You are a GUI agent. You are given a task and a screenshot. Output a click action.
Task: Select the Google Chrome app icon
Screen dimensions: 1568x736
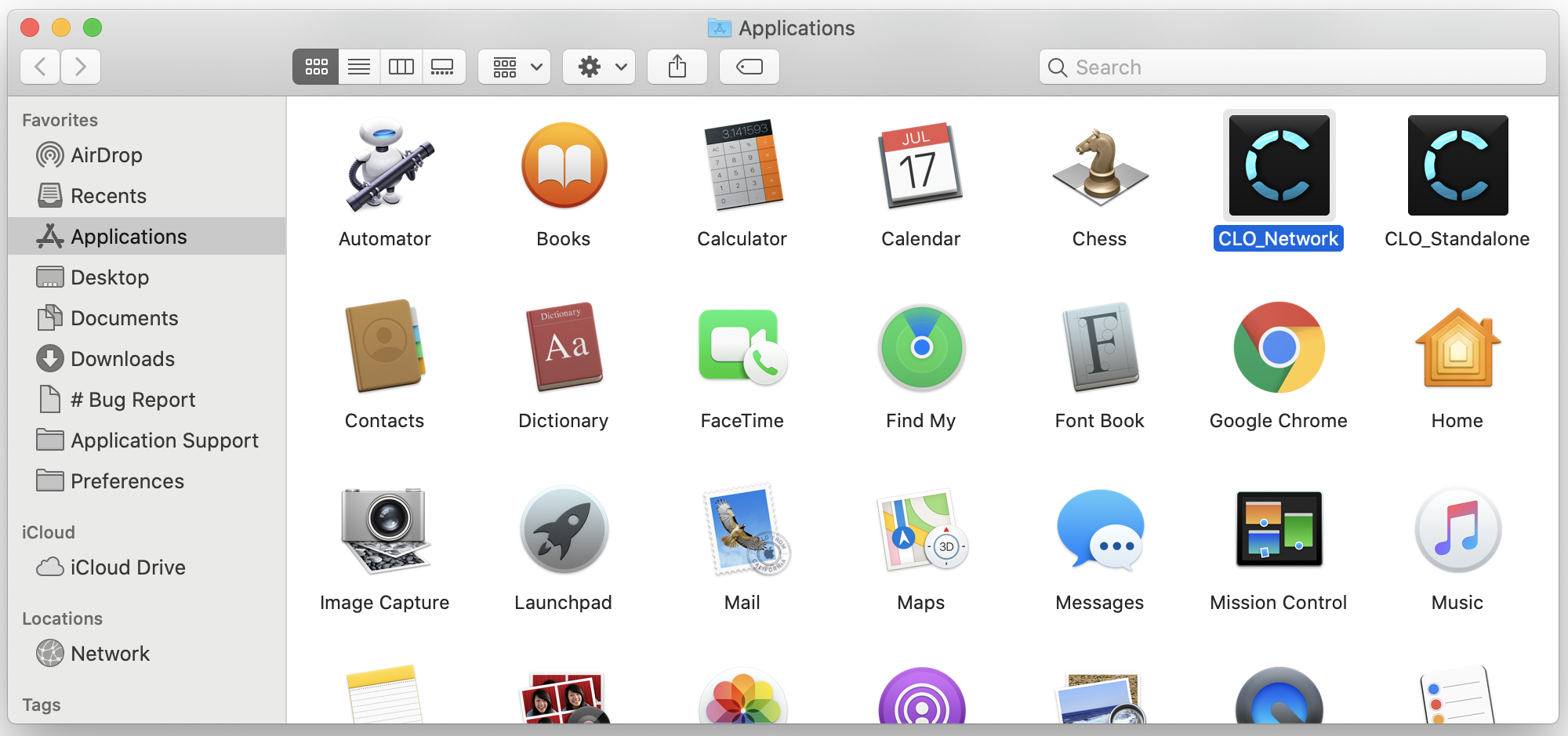pos(1279,346)
